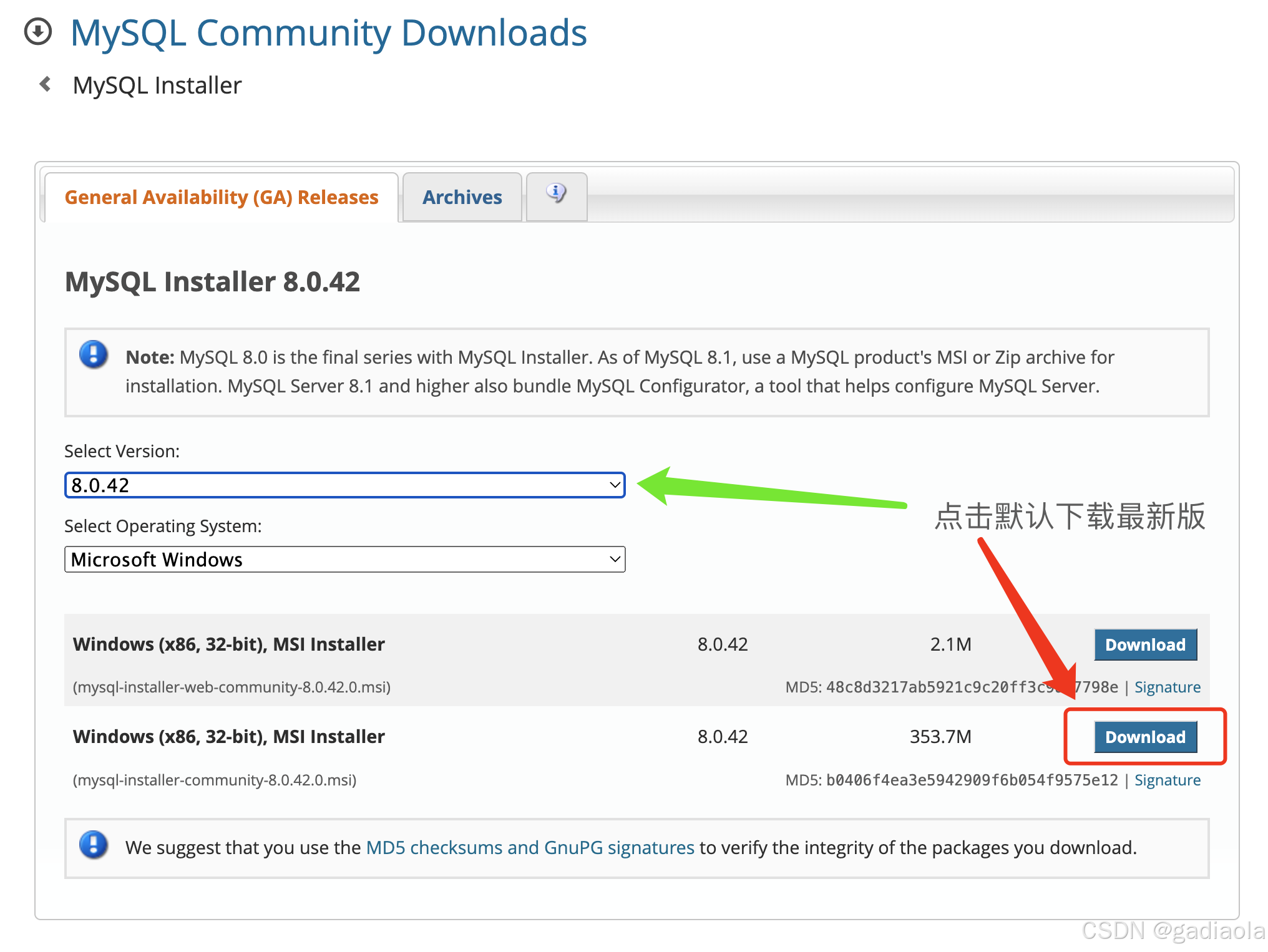
Task: Click the MySQL Community Downloads heading link
Action: click(x=328, y=32)
